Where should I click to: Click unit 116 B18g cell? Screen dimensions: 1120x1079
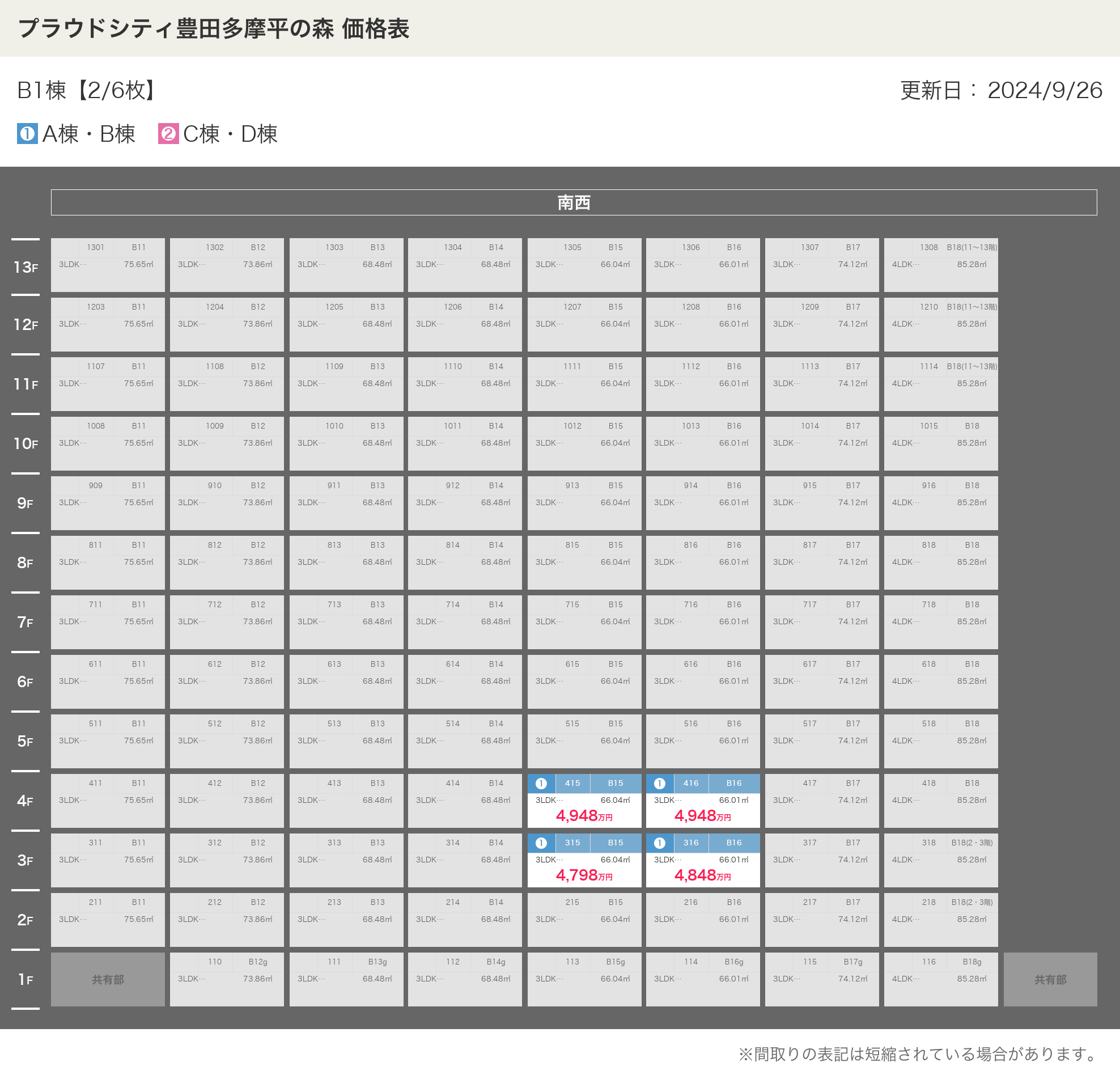pyautogui.click(x=940, y=980)
